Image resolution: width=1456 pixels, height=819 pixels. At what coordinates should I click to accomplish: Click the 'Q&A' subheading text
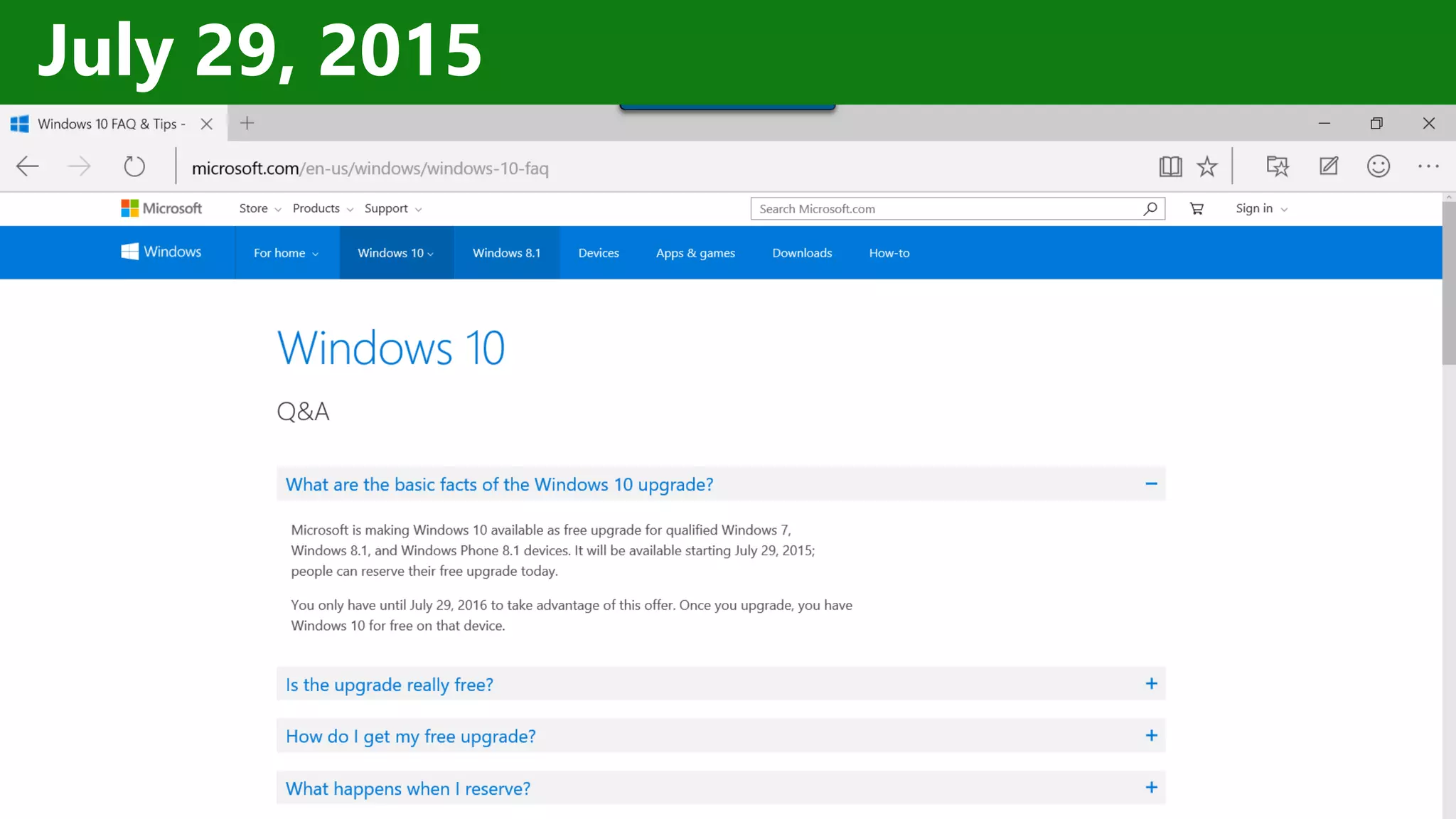point(303,412)
